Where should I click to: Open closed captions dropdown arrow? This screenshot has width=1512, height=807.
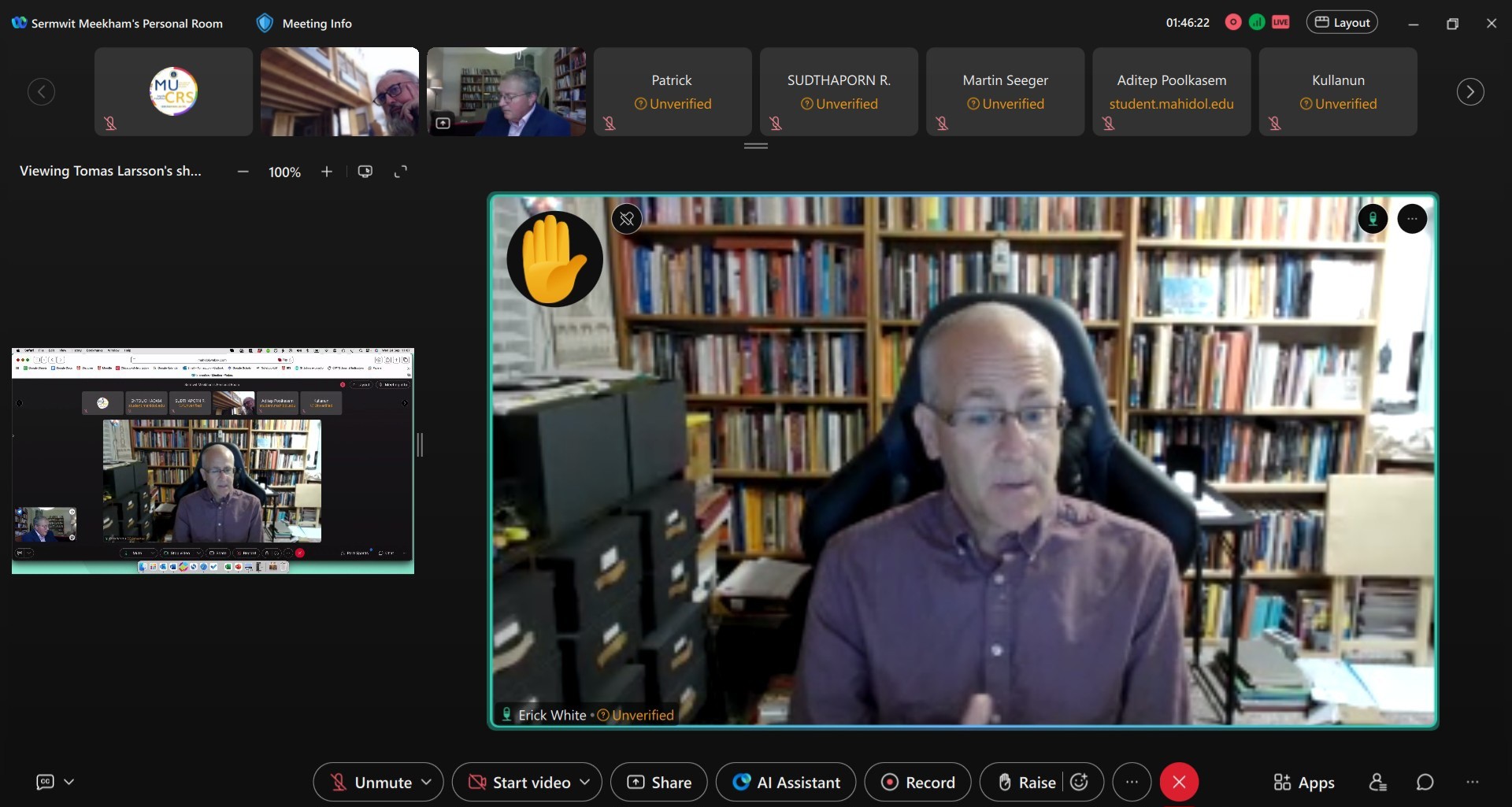69,782
